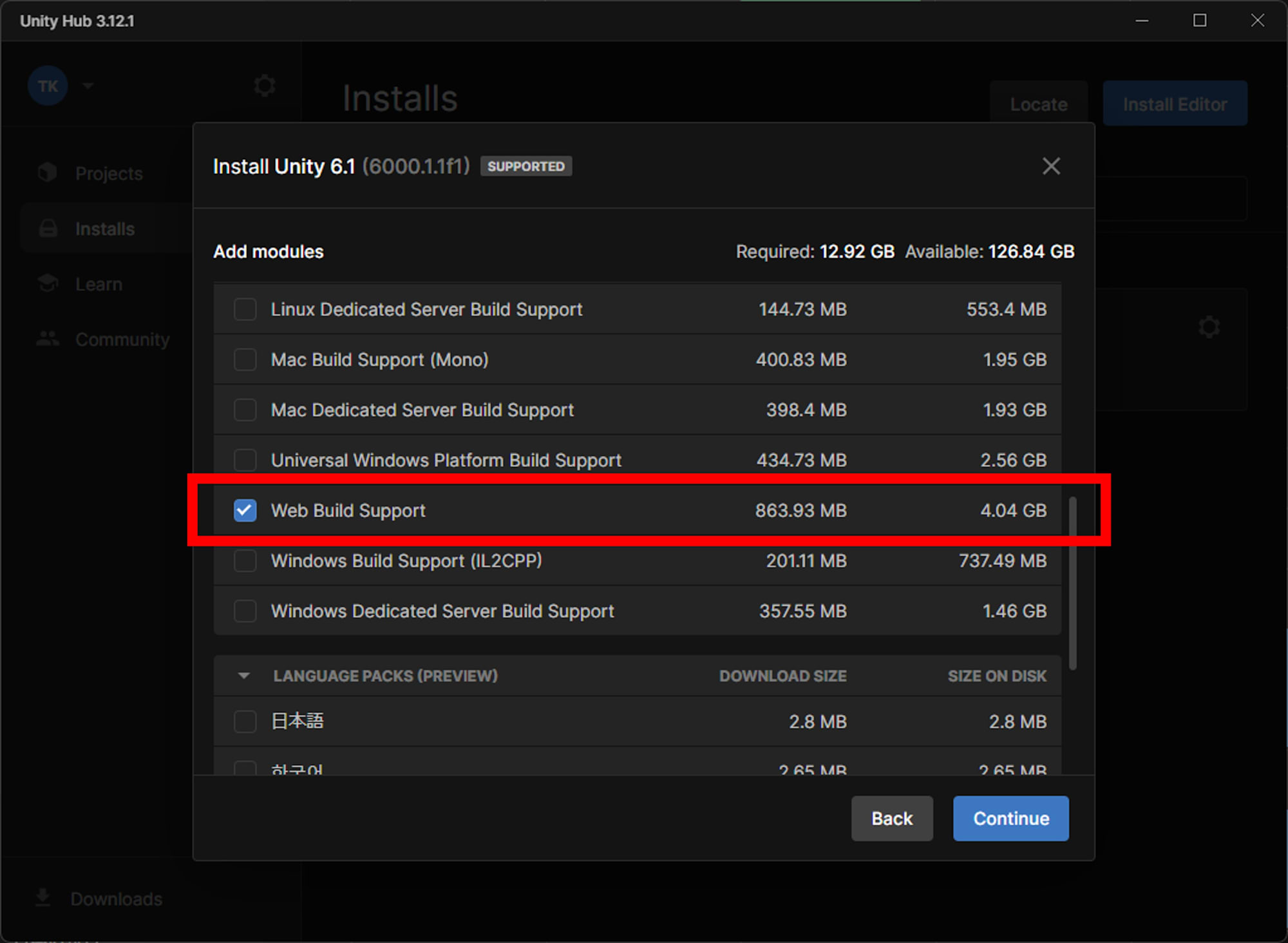Click the Install Editor button
This screenshot has height=943, width=1288.
tap(1175, 104)
